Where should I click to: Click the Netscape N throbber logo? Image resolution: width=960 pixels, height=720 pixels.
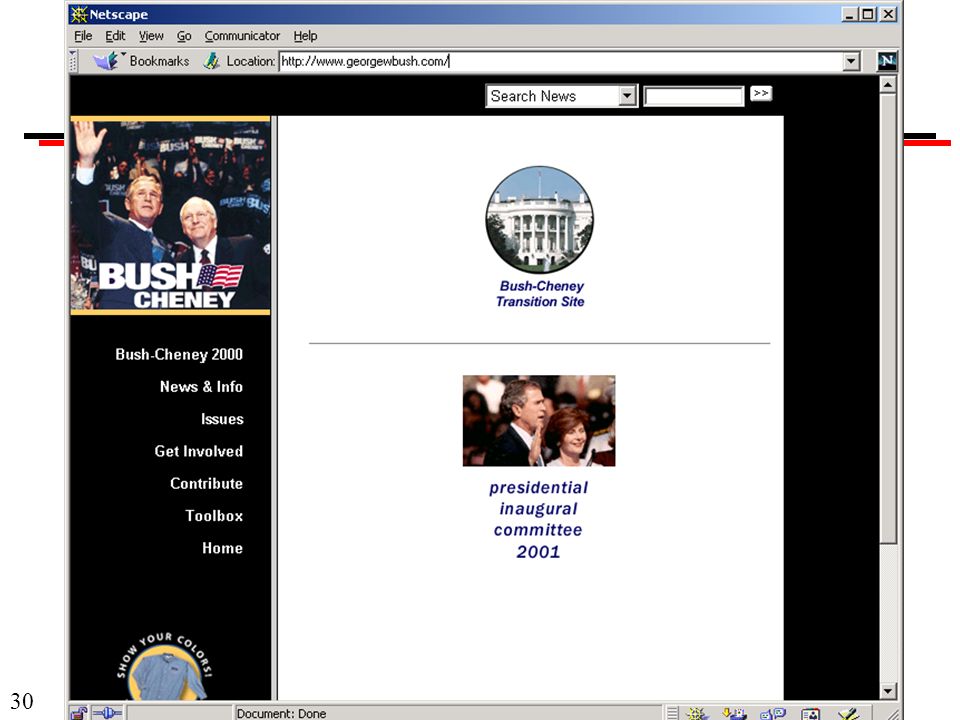887,61
